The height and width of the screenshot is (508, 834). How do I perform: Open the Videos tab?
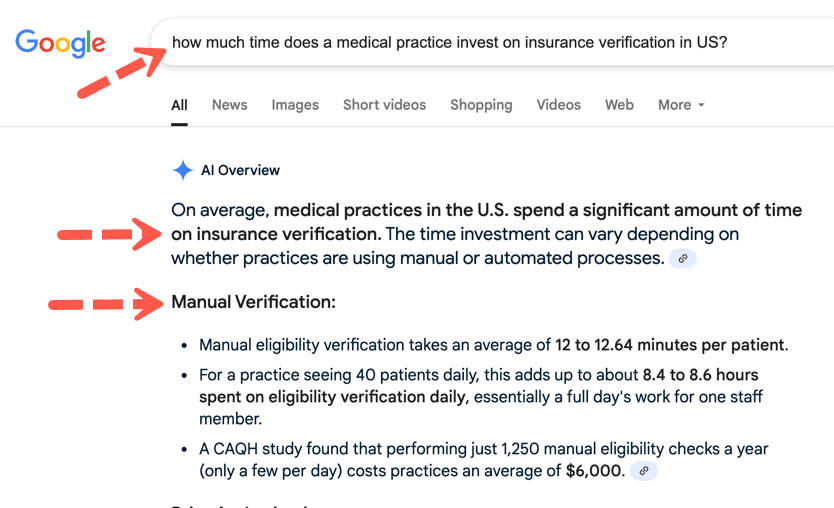[558, 105]
